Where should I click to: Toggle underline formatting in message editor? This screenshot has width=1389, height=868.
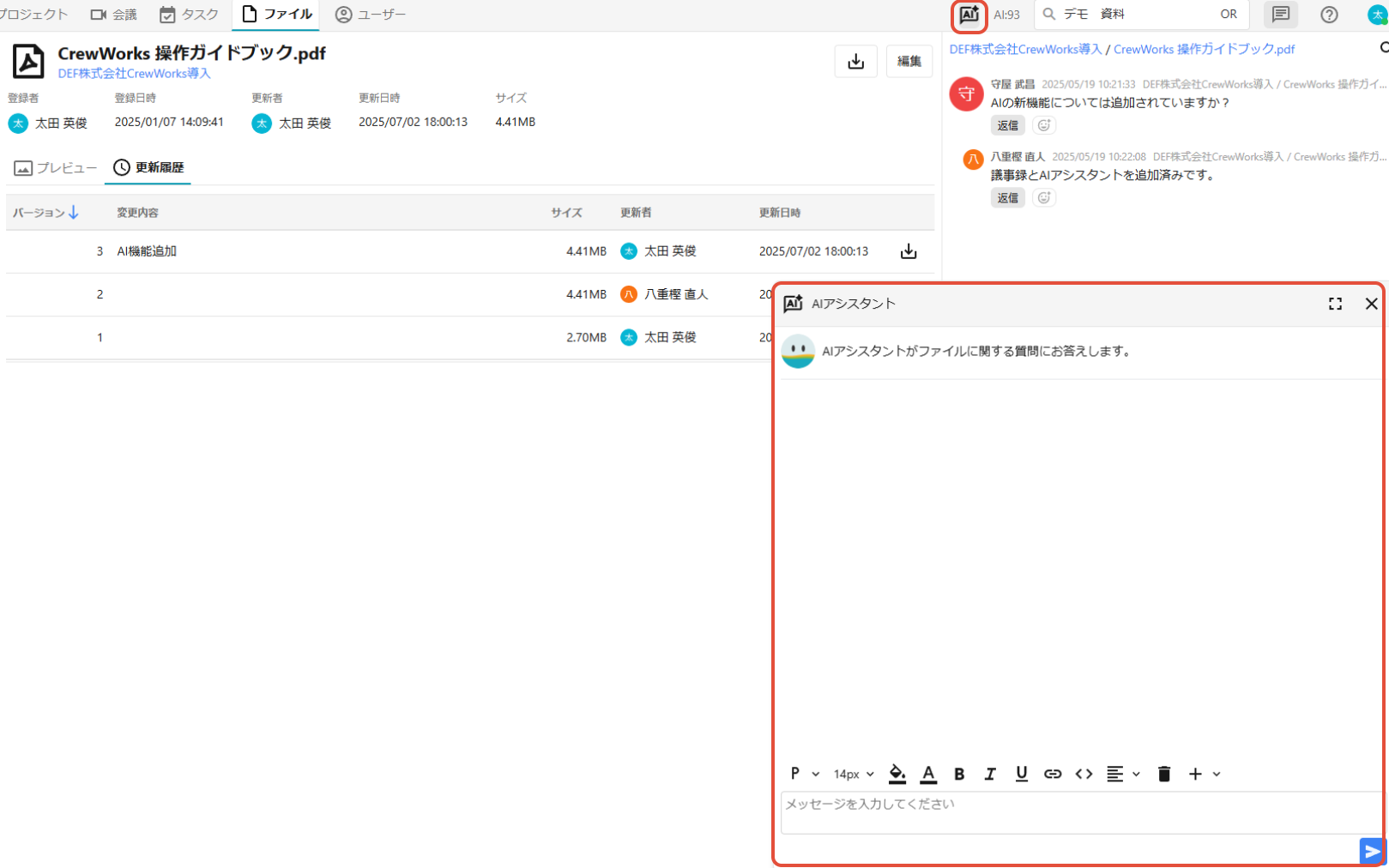(x=1021, y=774)
